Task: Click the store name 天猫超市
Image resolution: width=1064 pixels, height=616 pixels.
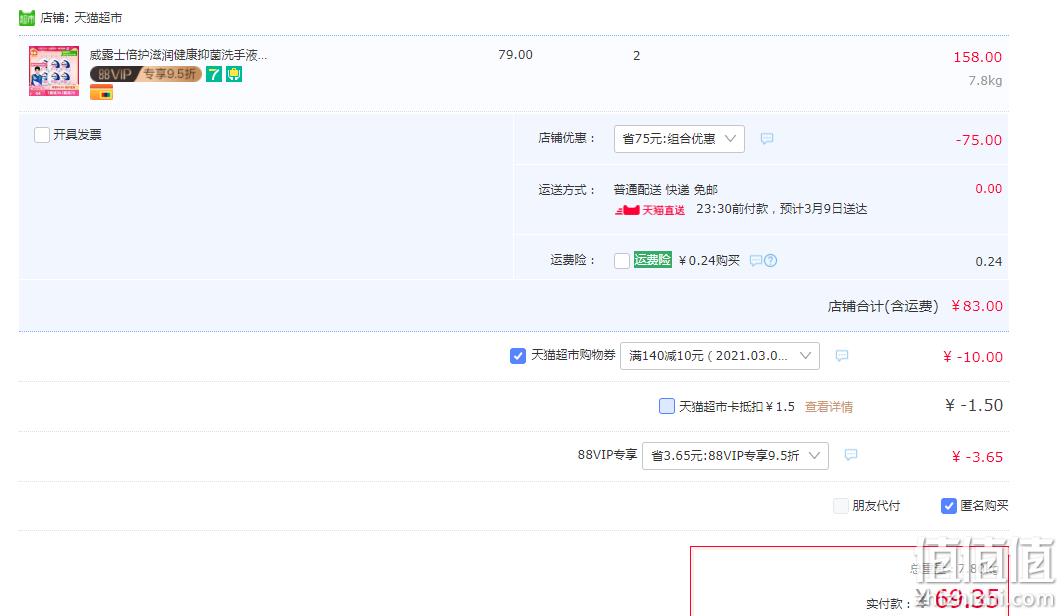Action: (98, 18)
